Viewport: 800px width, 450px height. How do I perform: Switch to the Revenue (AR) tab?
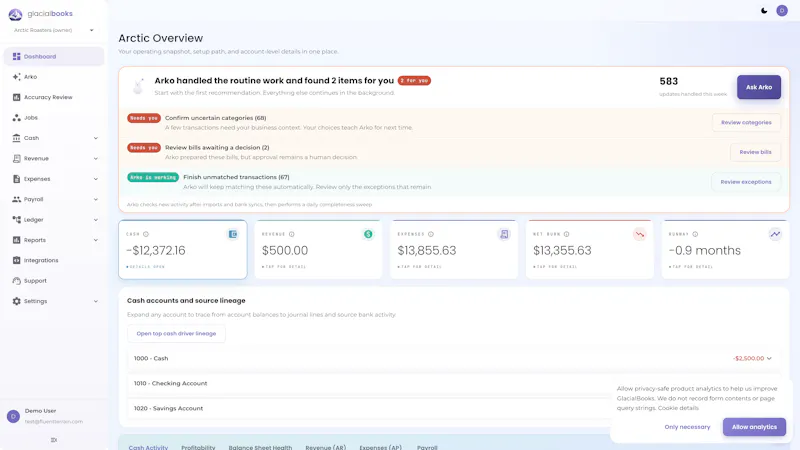[326, 447]
